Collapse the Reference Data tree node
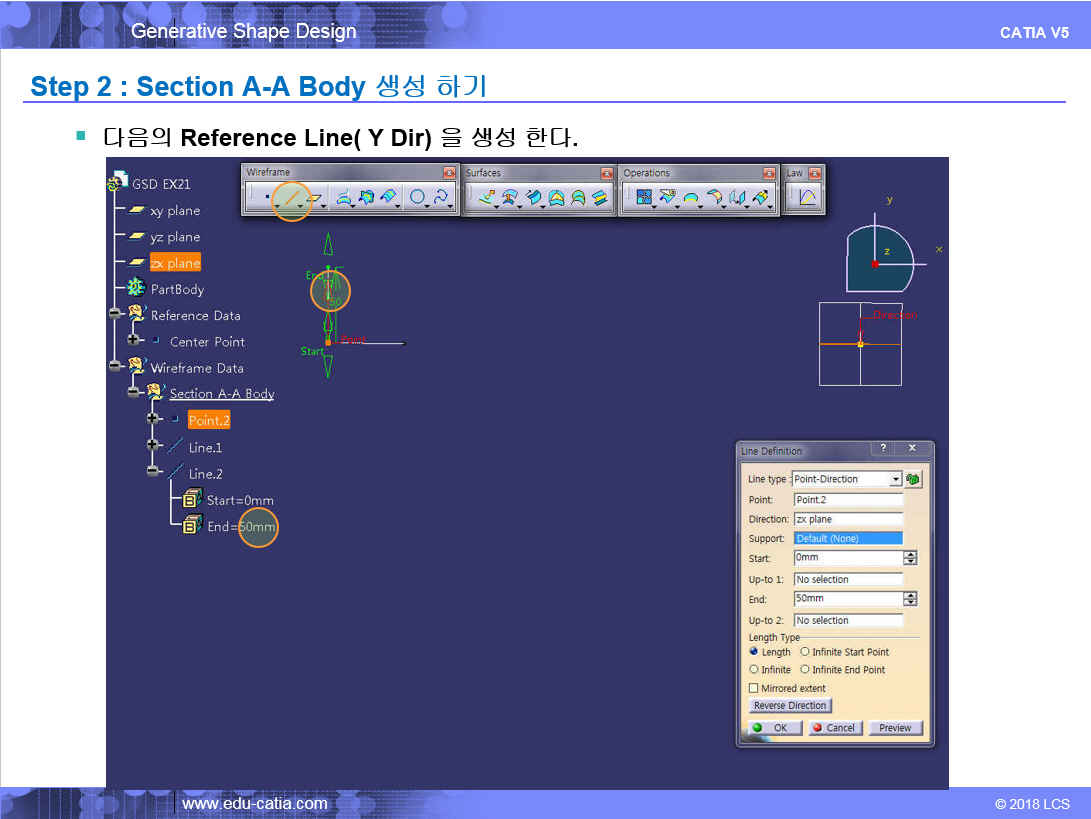This screenshot has height=819, width=1091. [x=115, y=314]
